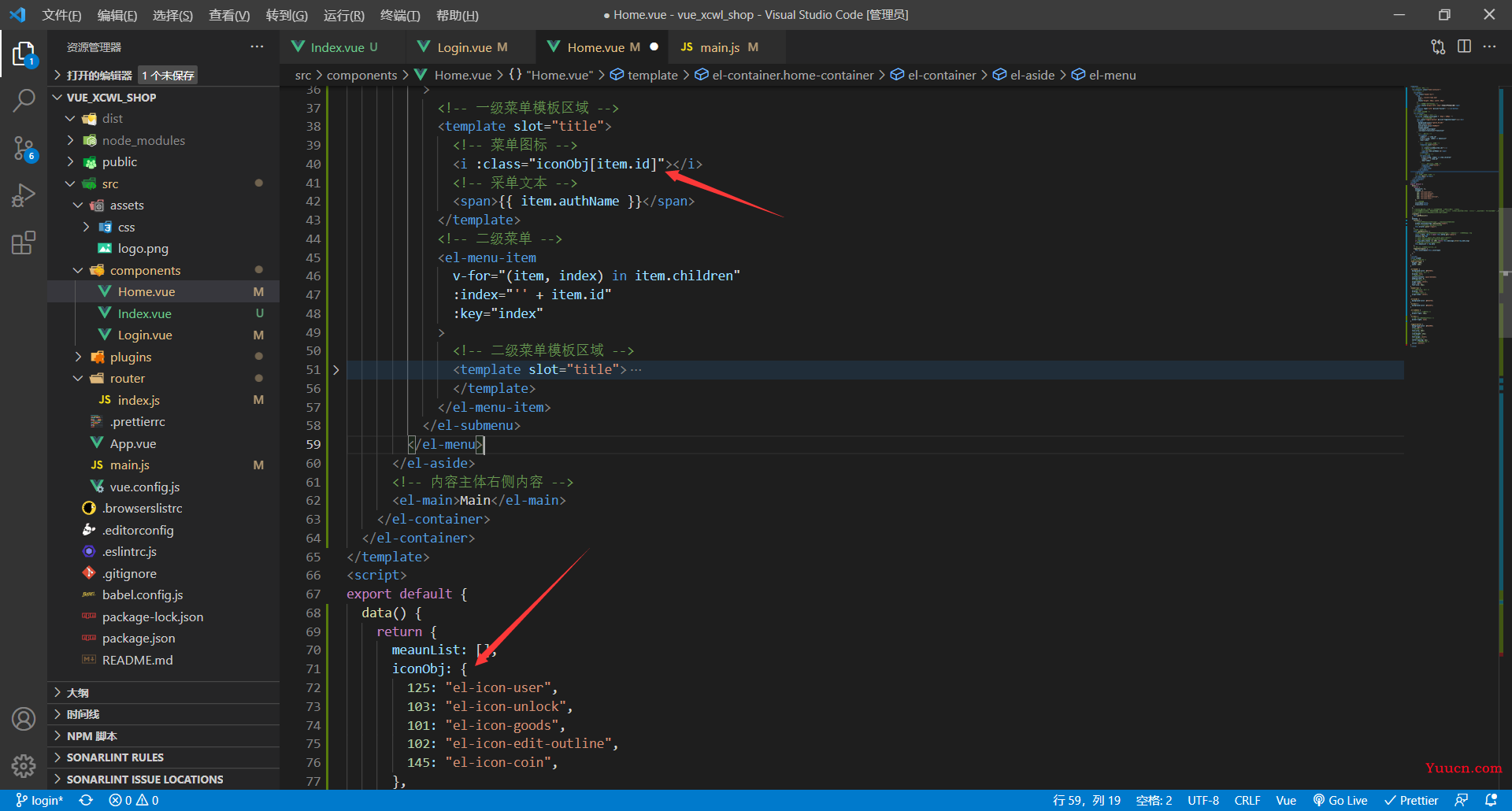Click el-container.home-container breadcrumb
Image resolution: width=1512 pixels, height=811 pixels.
792,75
